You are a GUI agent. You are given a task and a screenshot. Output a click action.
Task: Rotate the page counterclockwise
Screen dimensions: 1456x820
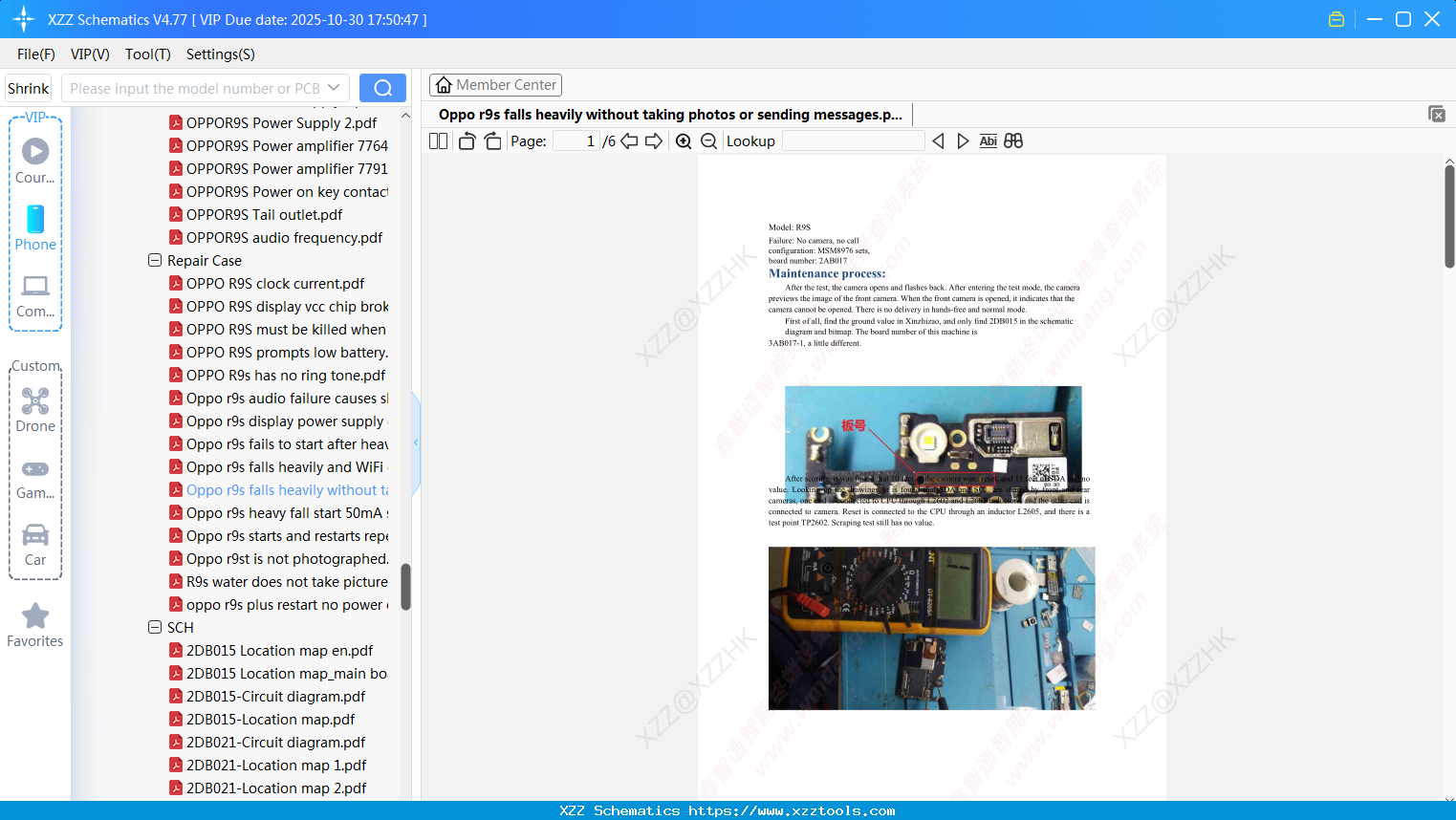coord(467,141)
